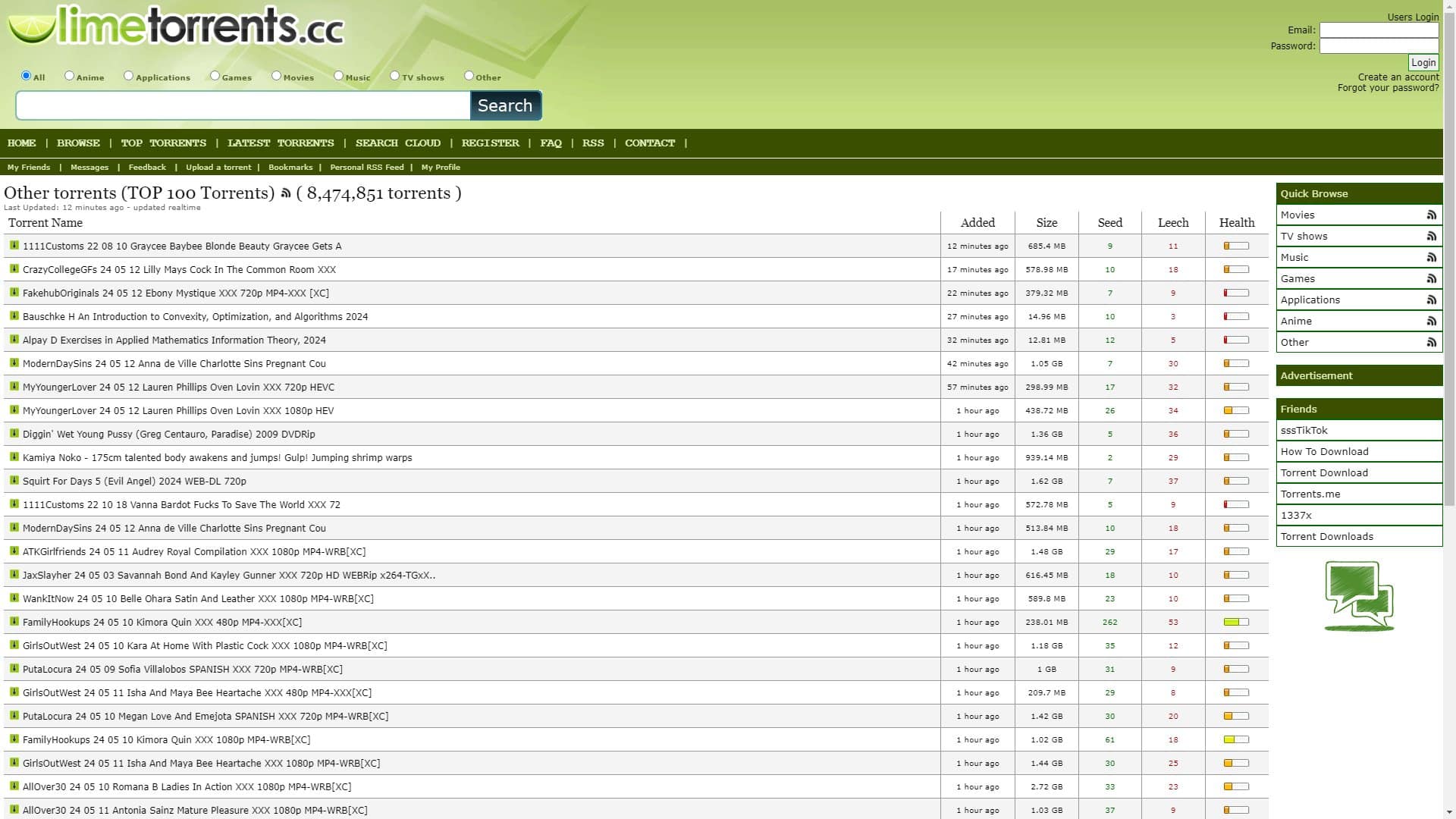Click download arrow icon on the 939.14 MB row
Screen dimensions: 1456x819
14,457
